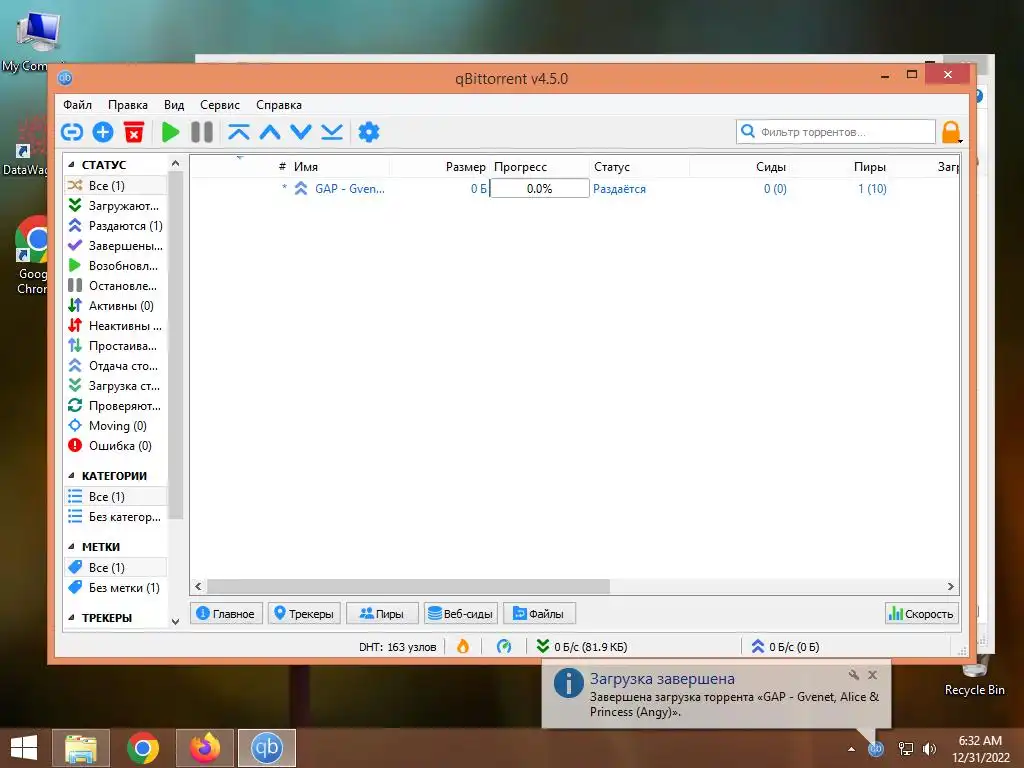
Task: Close the Загрузка завершена notification
Action: click(x=872, y=675)
